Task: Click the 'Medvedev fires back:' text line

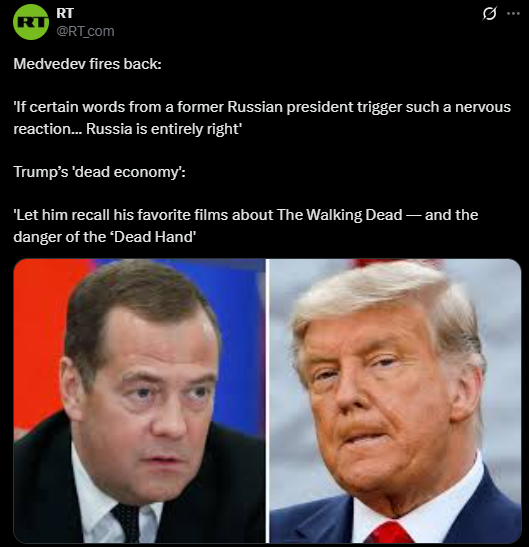Action: point(88,64)
